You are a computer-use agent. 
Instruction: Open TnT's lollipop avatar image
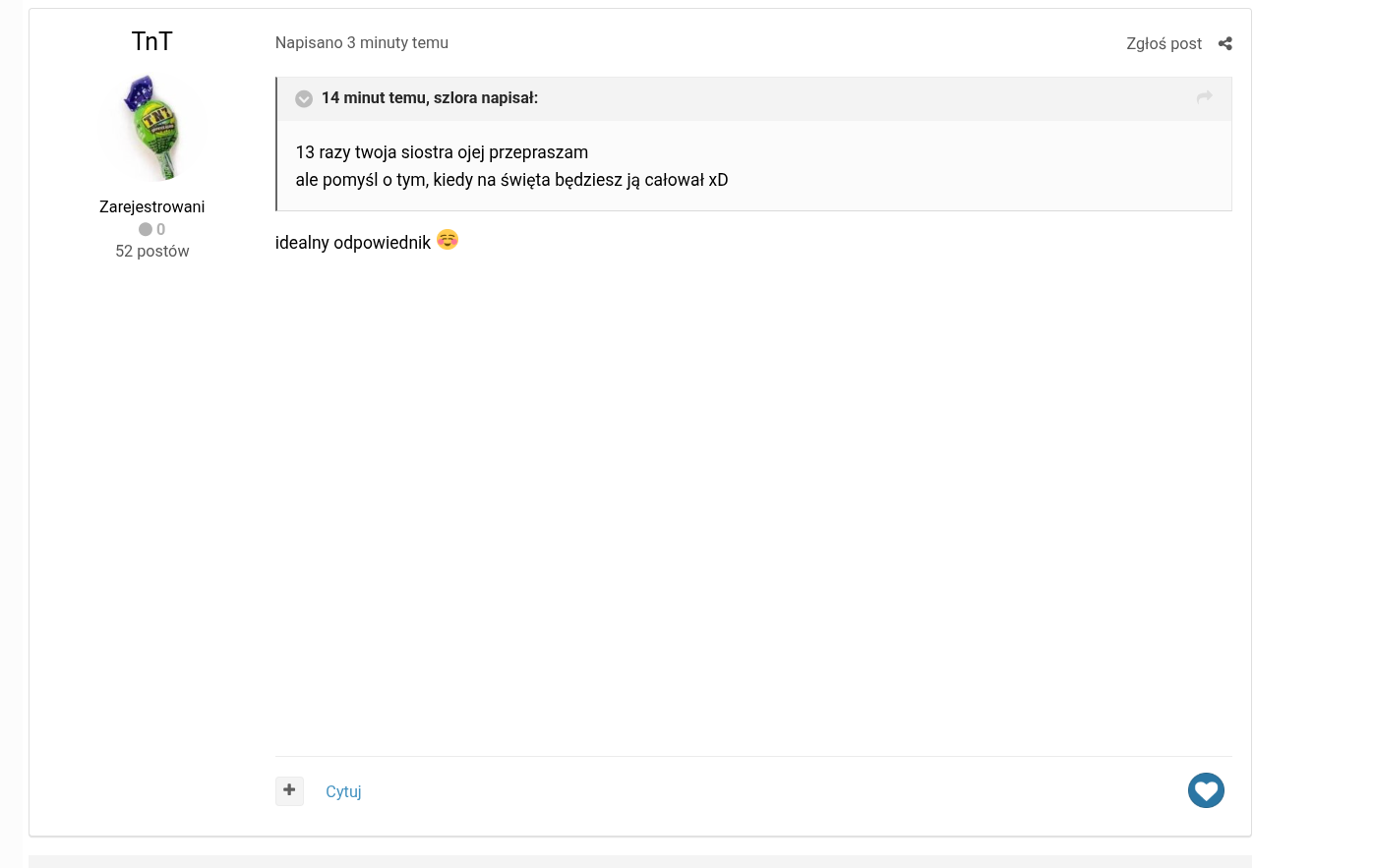click(x=152, y=128)
